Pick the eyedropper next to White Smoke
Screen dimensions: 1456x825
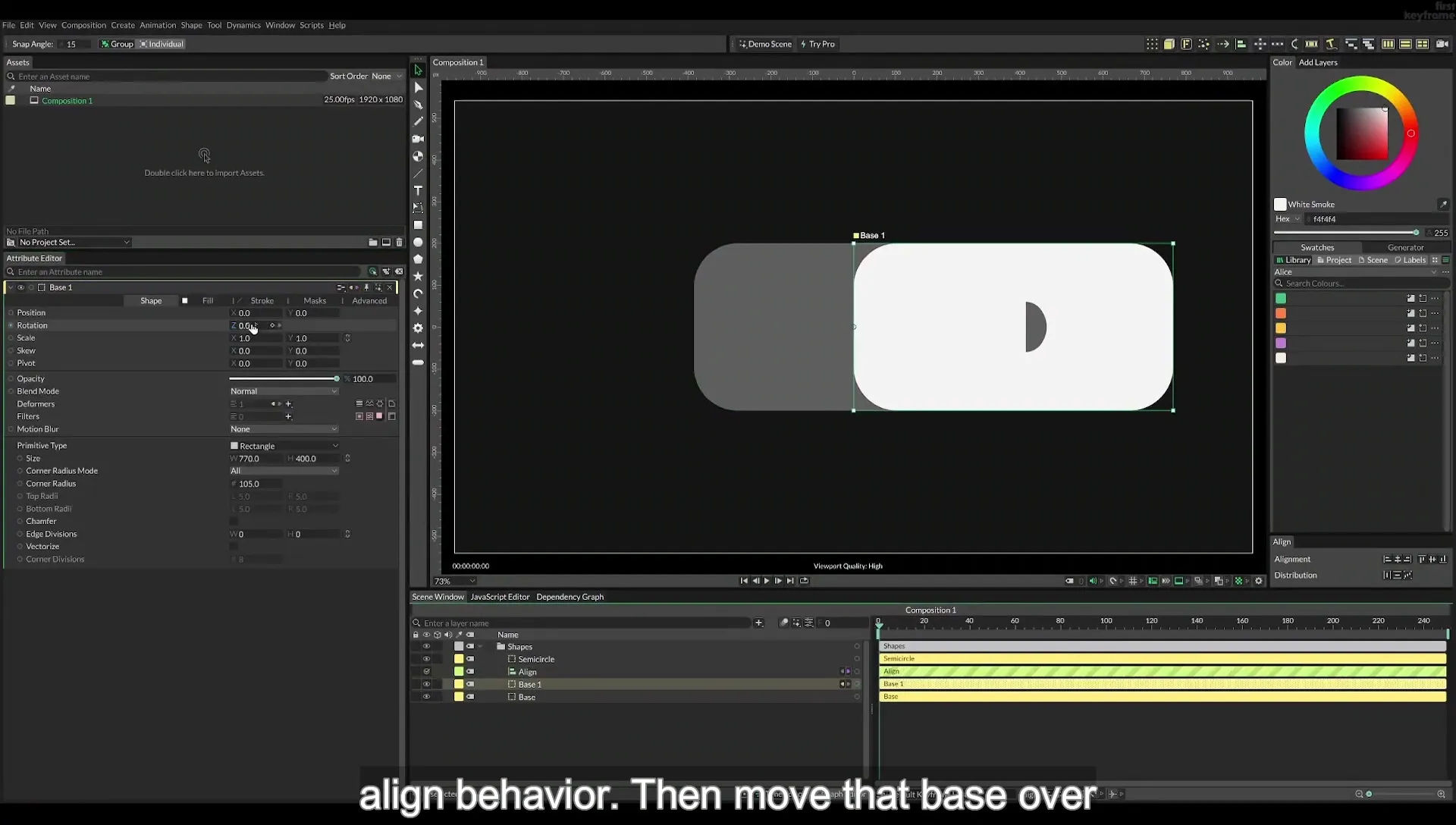click(x=1443, y=205)
